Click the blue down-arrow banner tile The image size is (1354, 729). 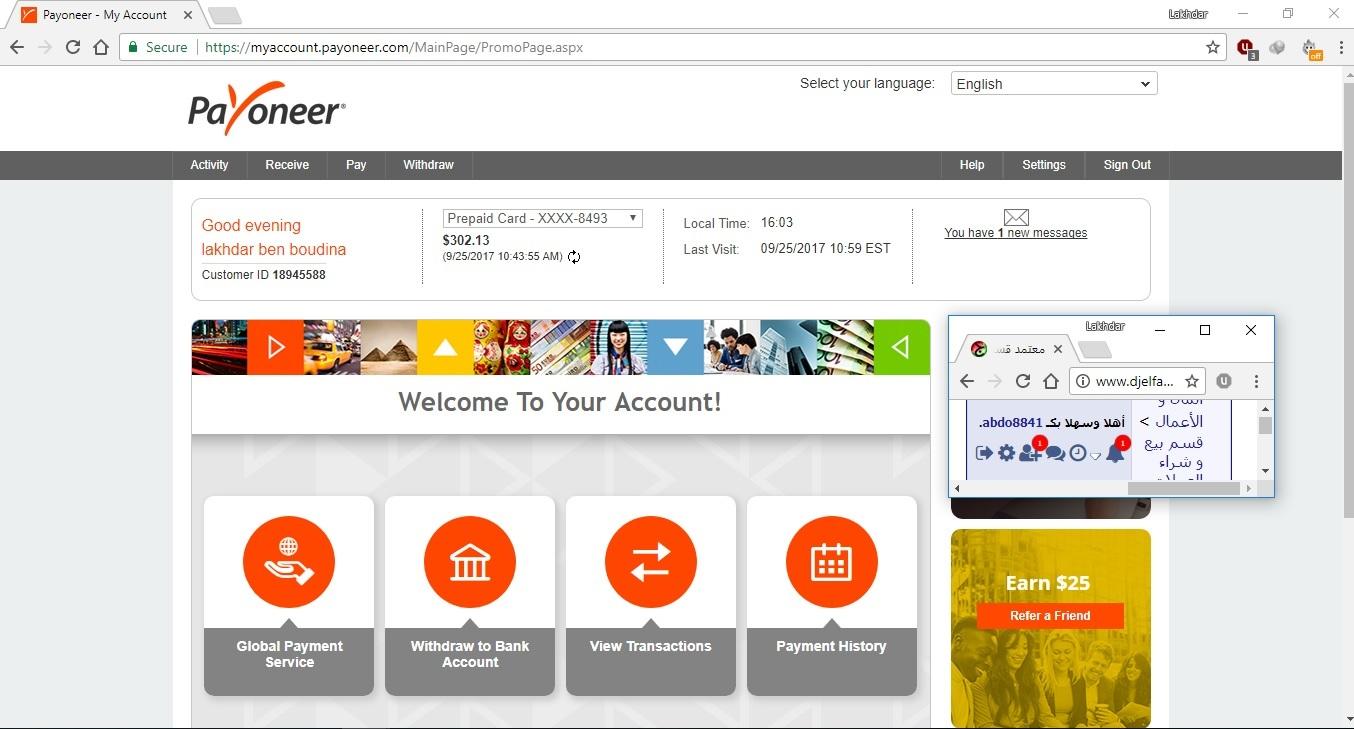click(675, 347)
